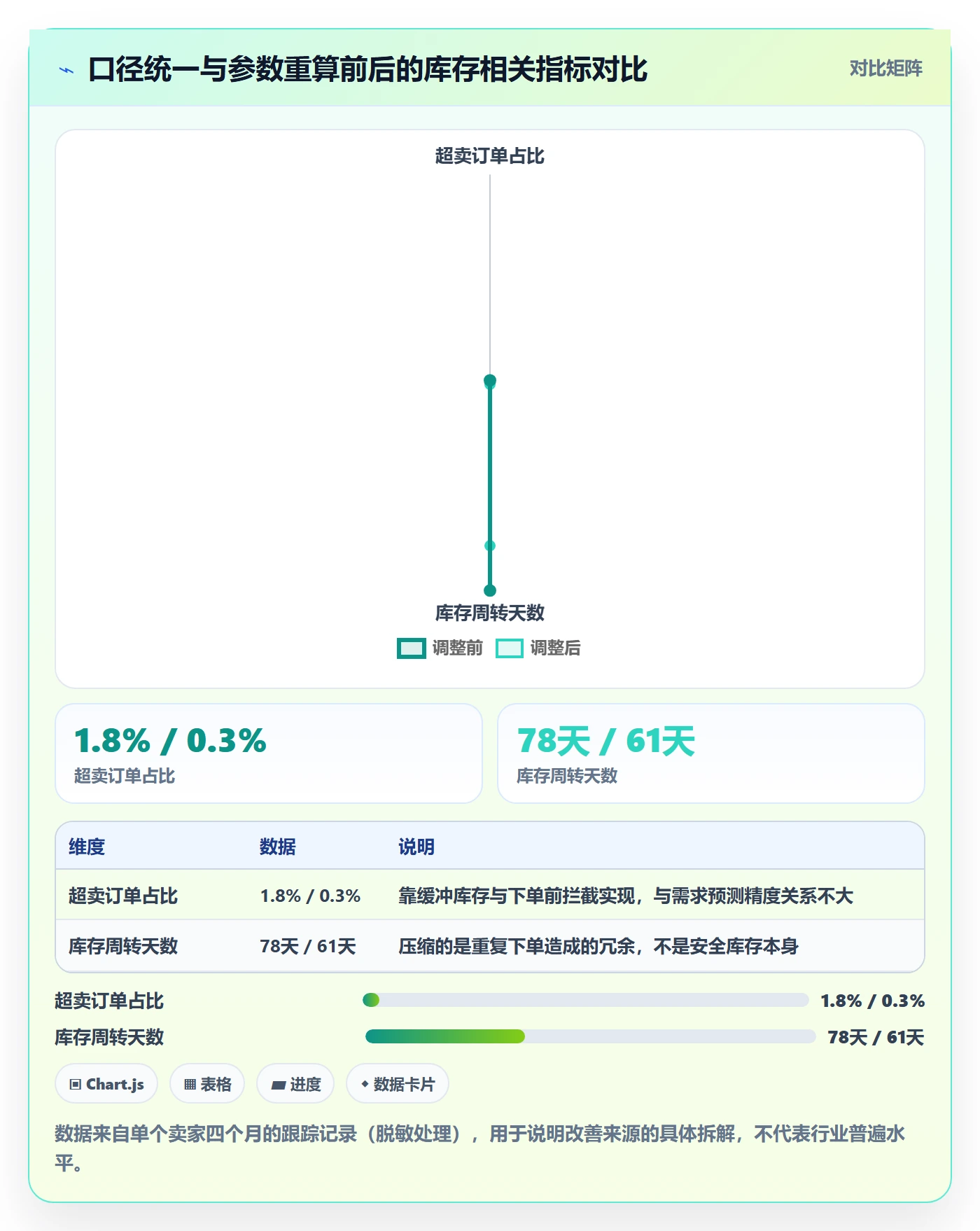Click the 说明 column header
980x1231 pixels.
click(x=416, y=847)
